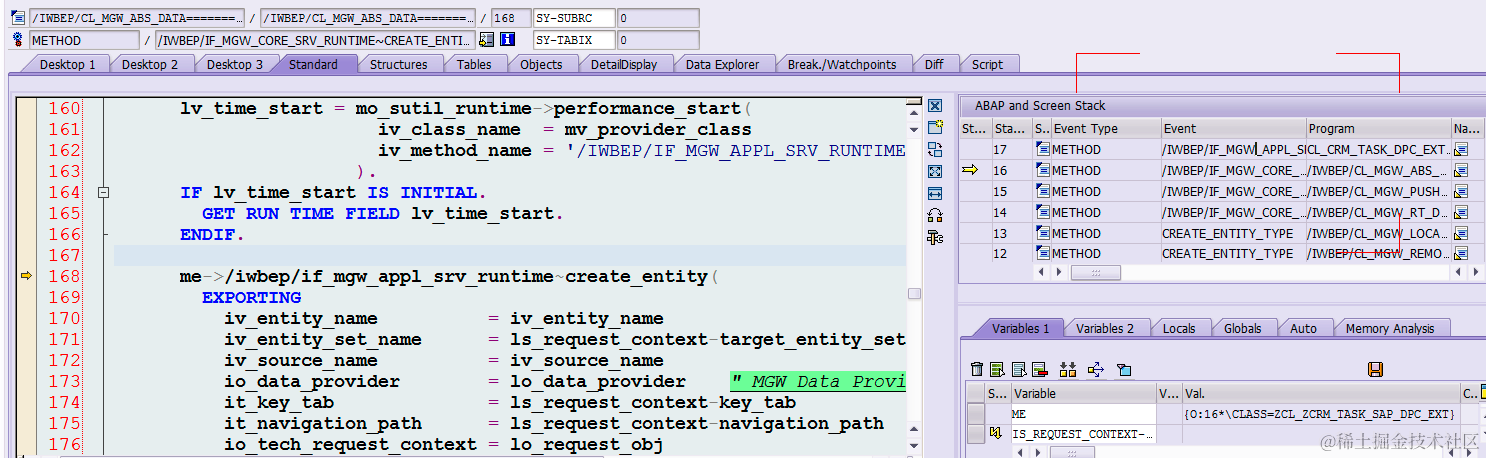Click the swap tool icon in vertical toolbar
Image resolution: width=1486 pixels, height=458 pixels.
click(935, 149)
